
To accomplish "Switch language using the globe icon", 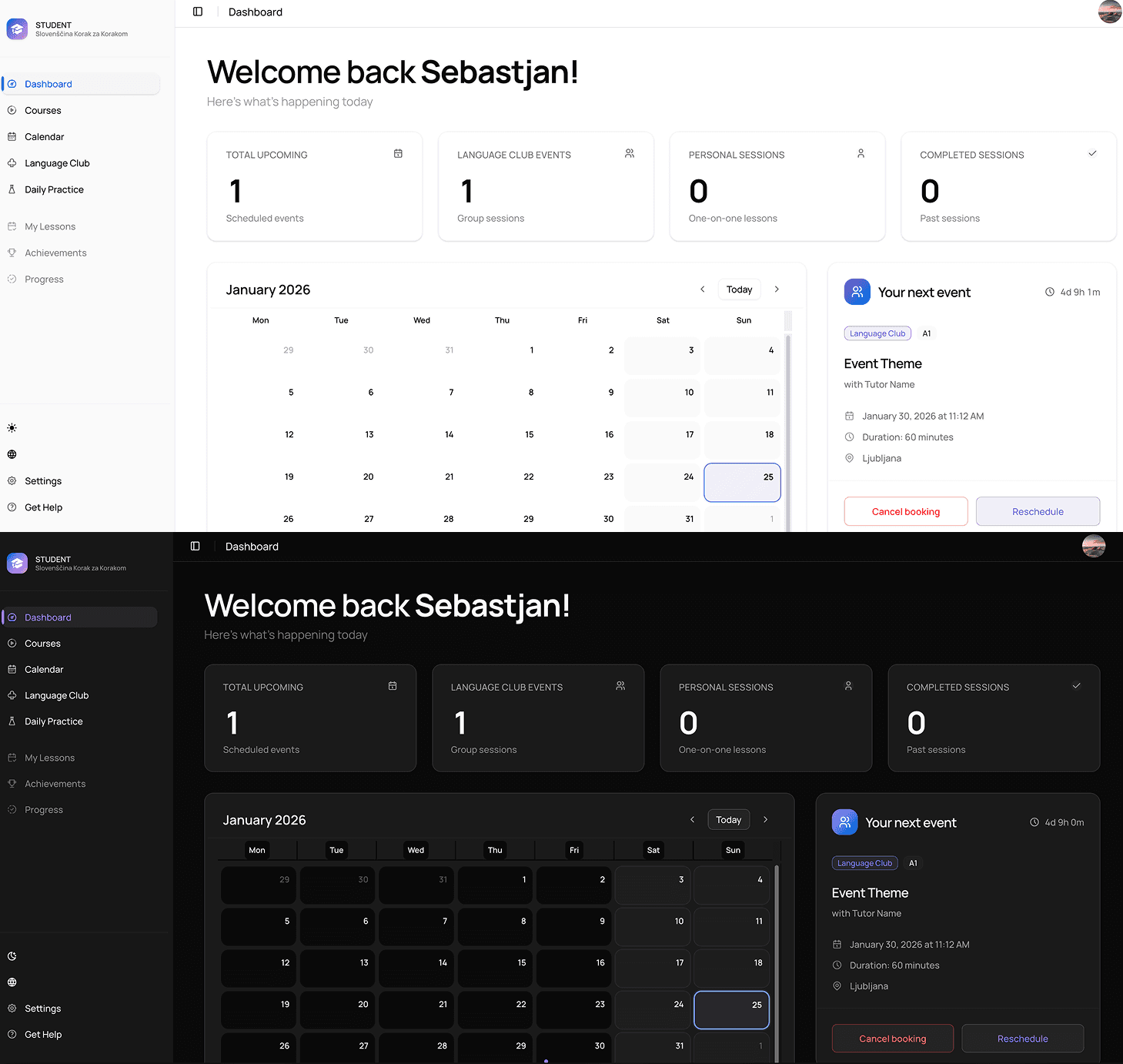I will pos(12,454).
